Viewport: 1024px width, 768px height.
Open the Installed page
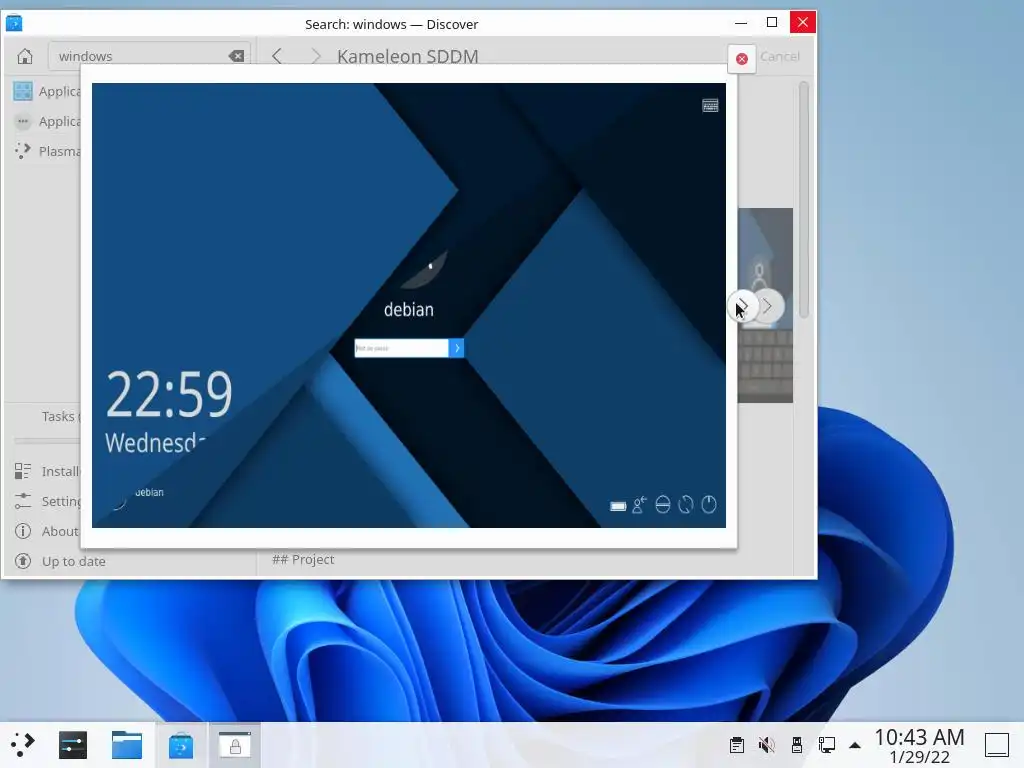pos(46,471)
